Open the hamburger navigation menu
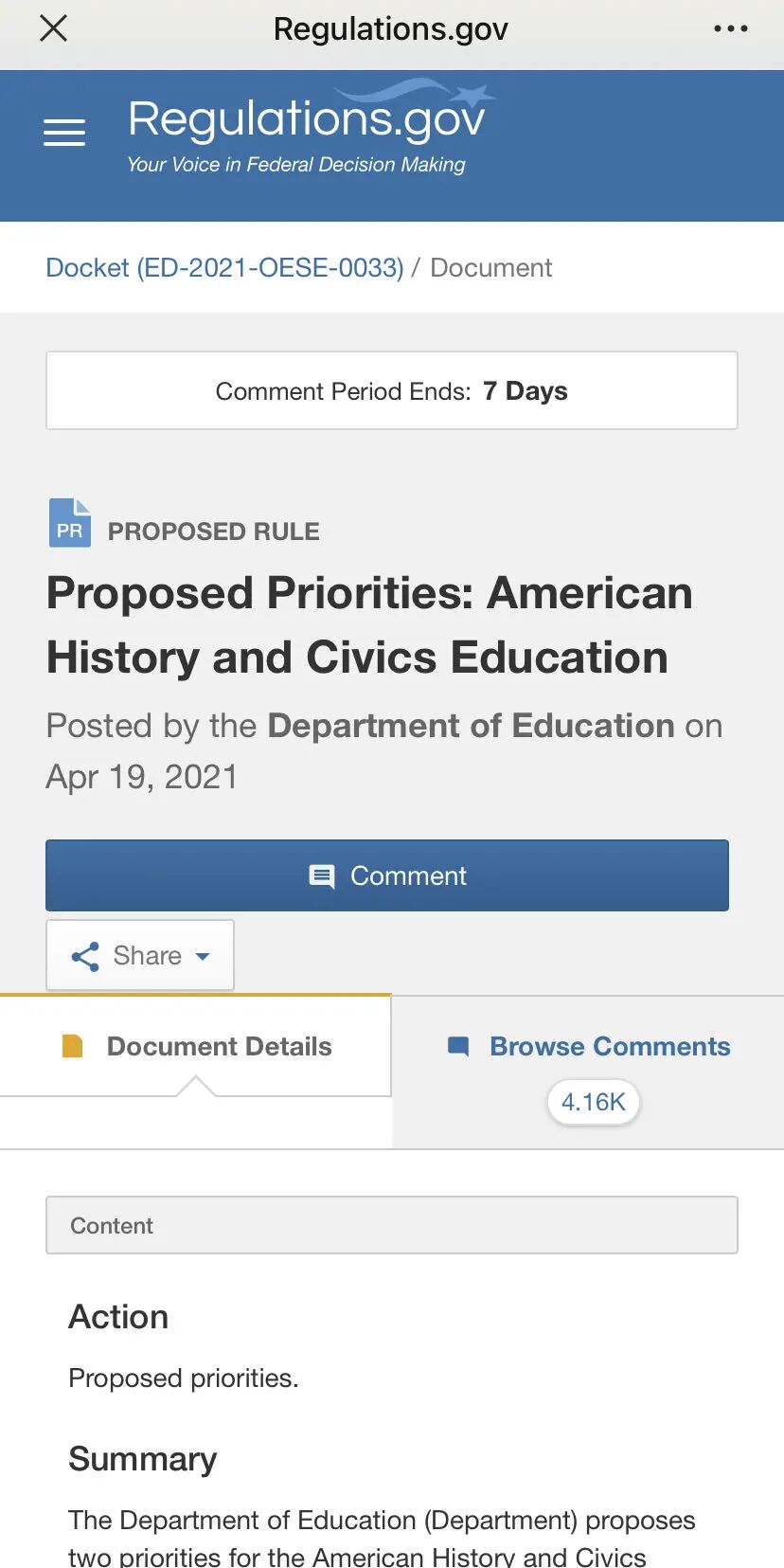The image size is (784, 1568). tap(64, 133)
